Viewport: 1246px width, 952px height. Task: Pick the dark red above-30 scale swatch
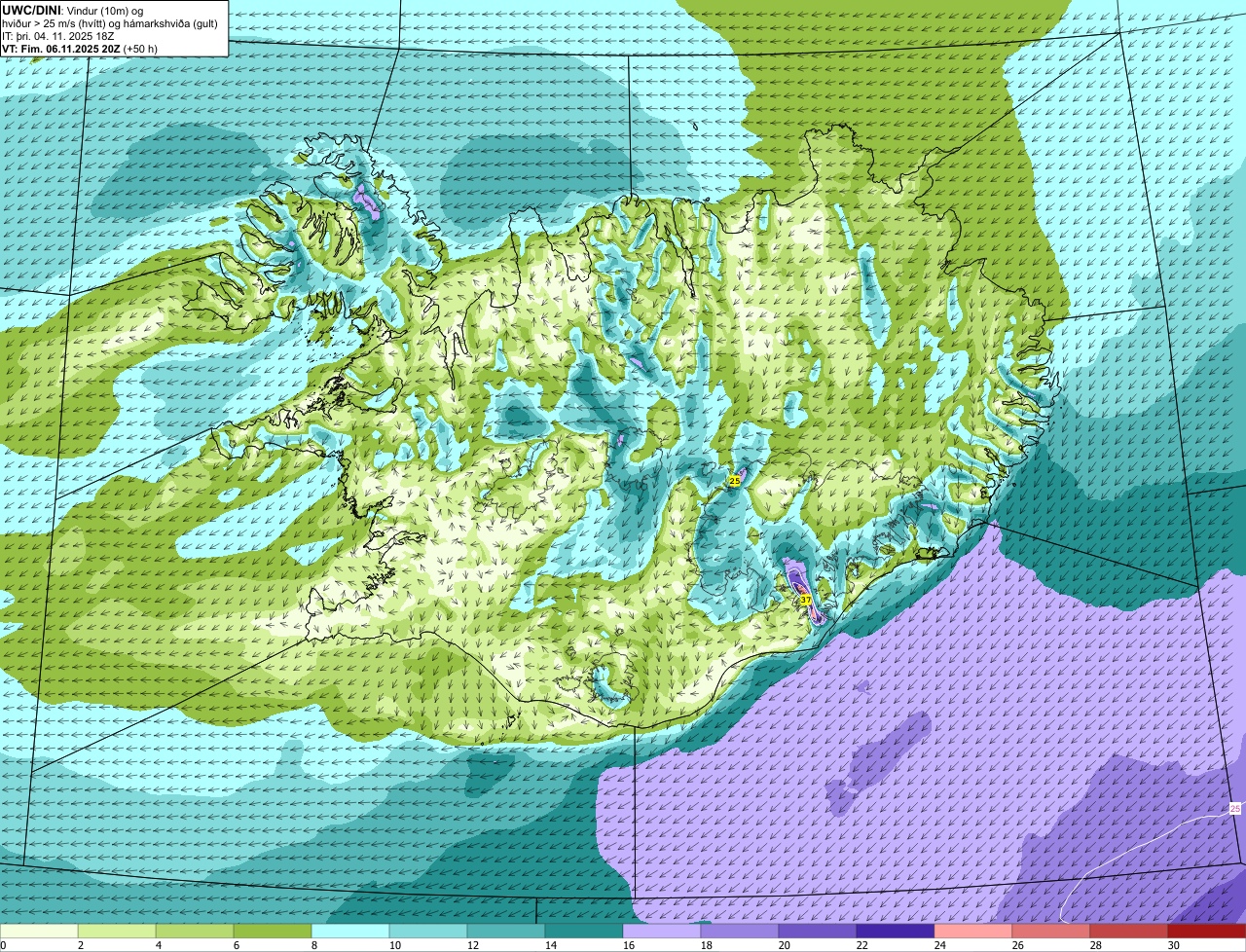point(1207,932)
